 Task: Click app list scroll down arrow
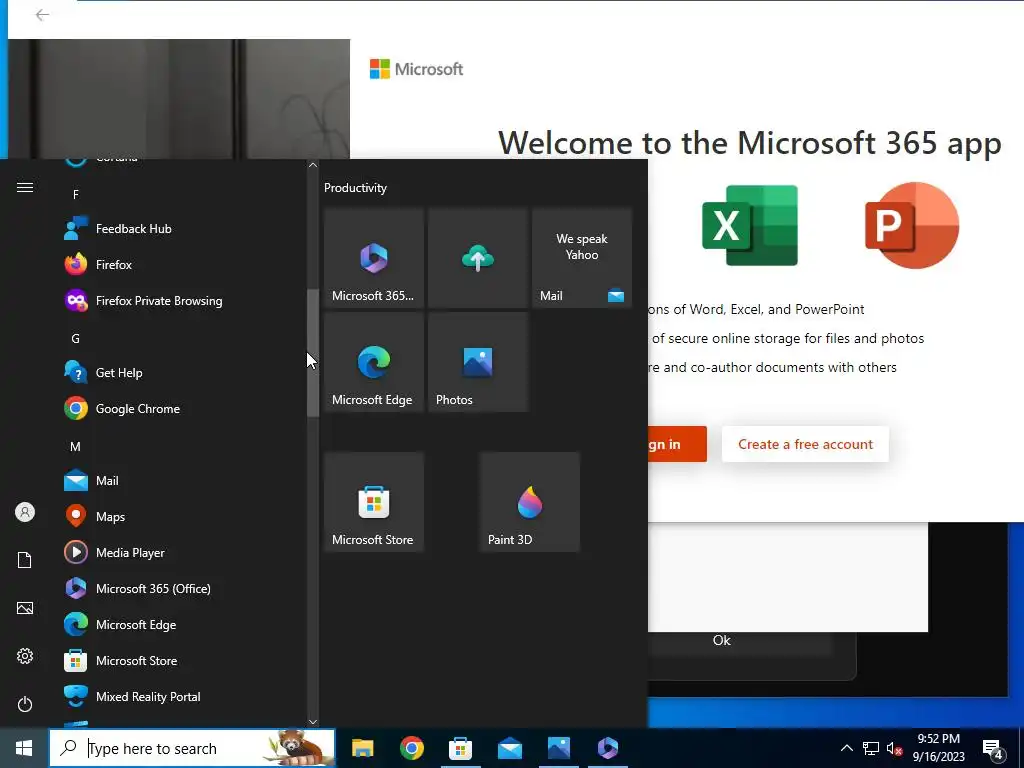[313, 722]
